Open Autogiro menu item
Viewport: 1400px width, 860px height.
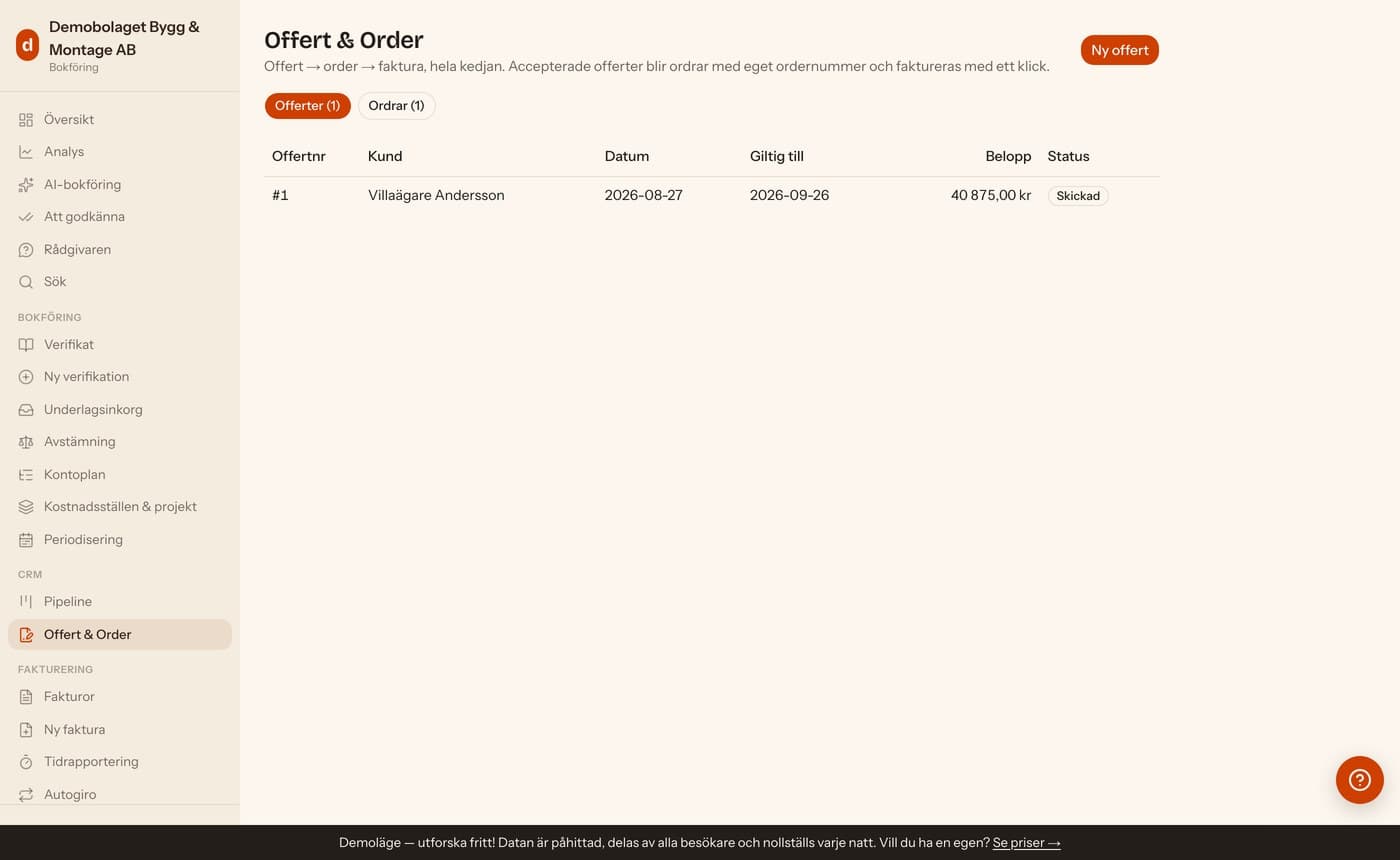tap(120, 795)
